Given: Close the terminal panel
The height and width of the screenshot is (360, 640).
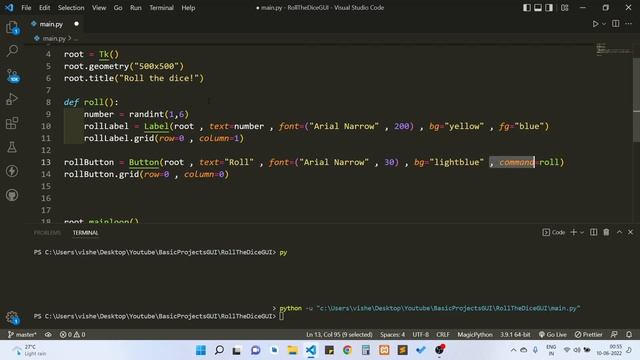Looking at the screenshot, I should (631, 232).
